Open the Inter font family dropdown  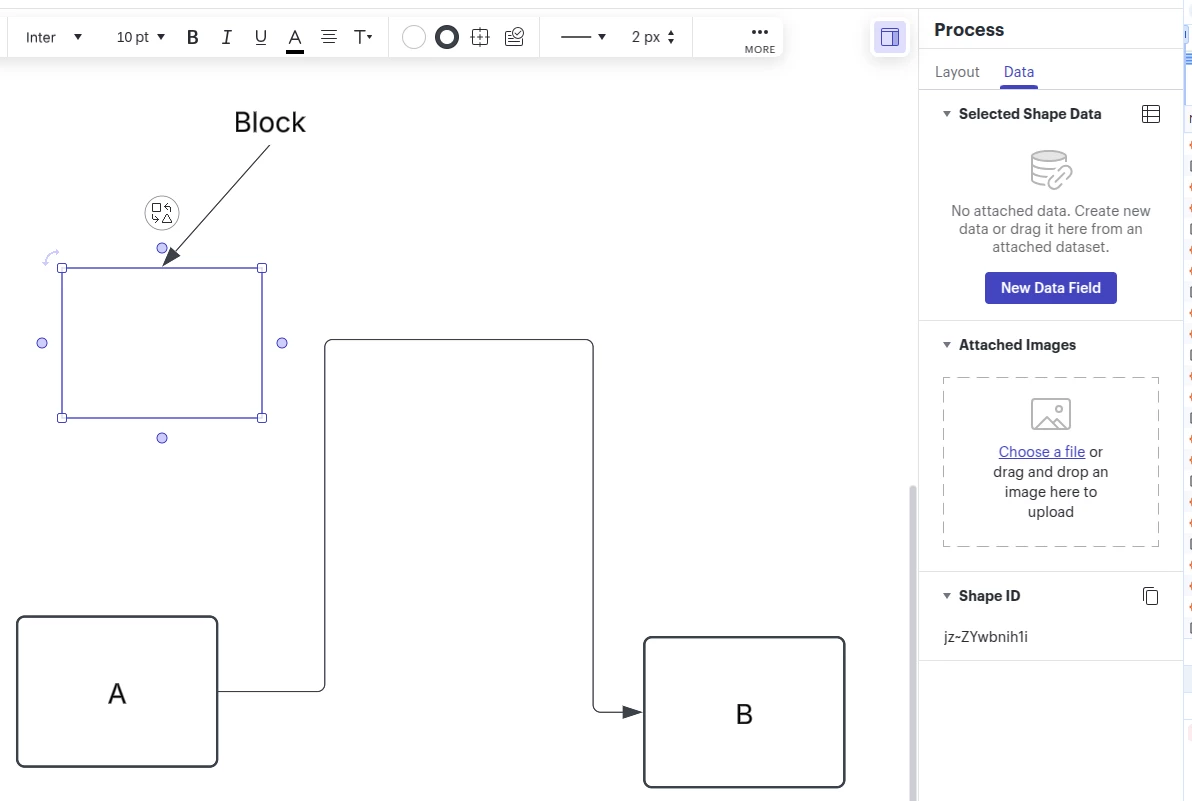(53, 37)
